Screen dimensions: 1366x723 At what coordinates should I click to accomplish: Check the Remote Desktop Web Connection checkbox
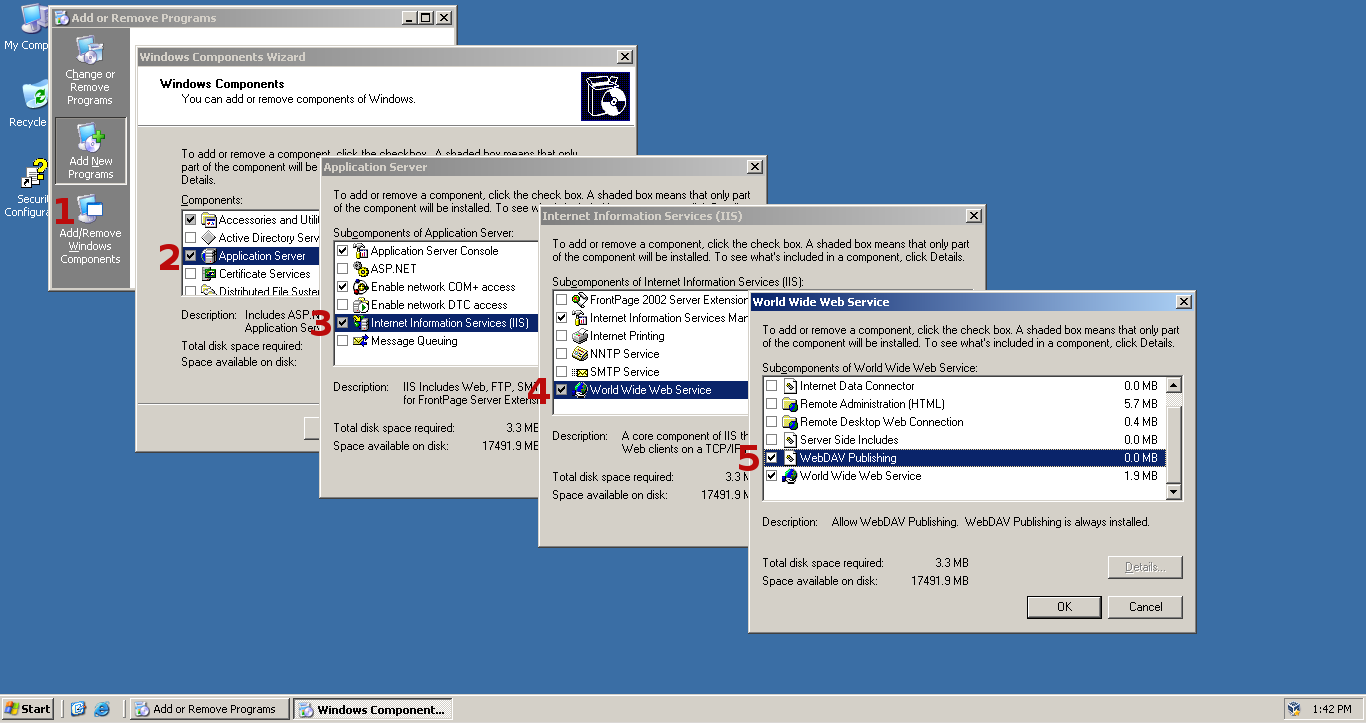pos(771,422)
